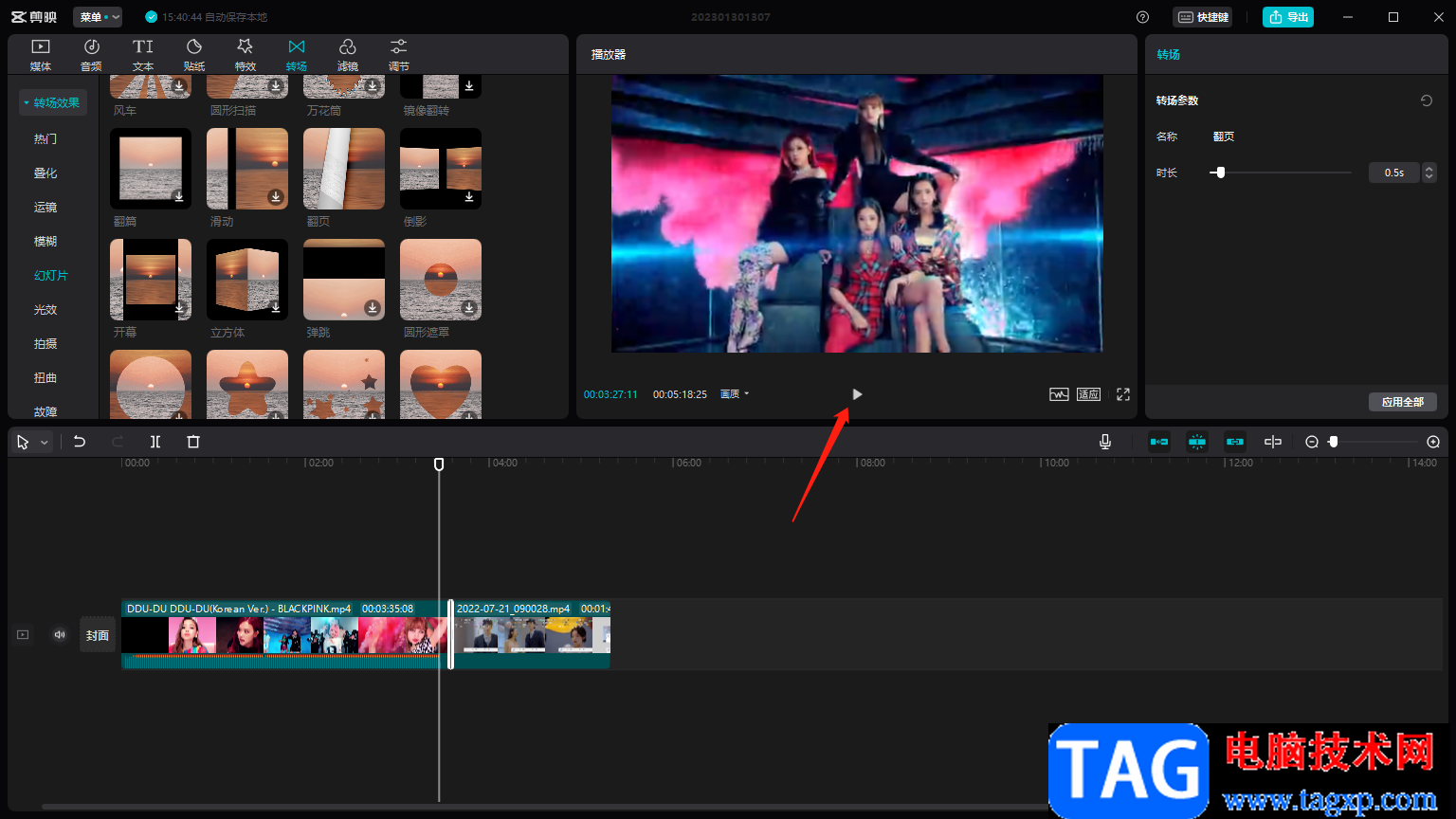This screenshot has height=819, width=1456.
Task: Open the 菜单 dropdown menu
Action: click(98, 17)
